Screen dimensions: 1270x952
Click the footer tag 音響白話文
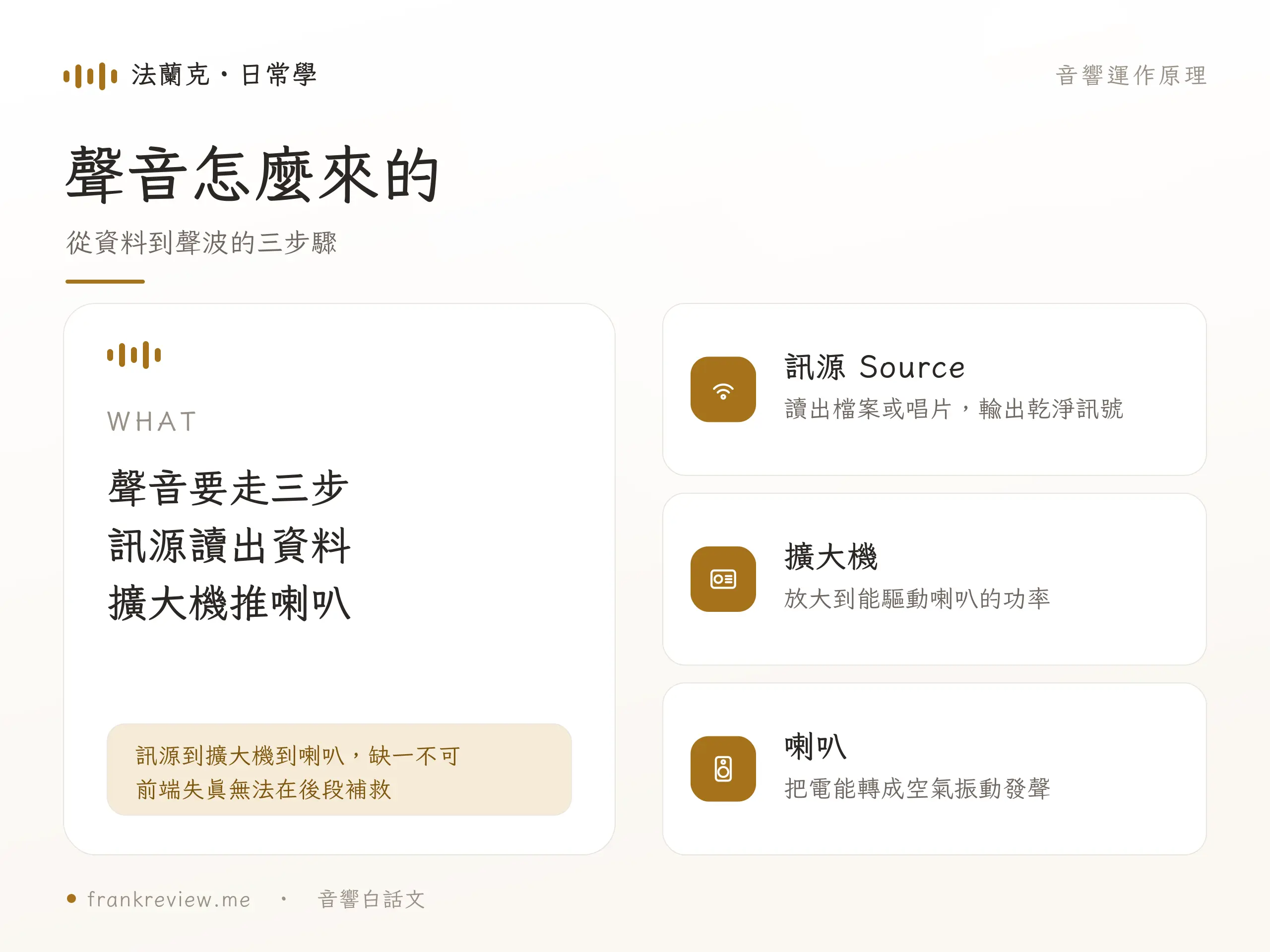tap(372, 899)
